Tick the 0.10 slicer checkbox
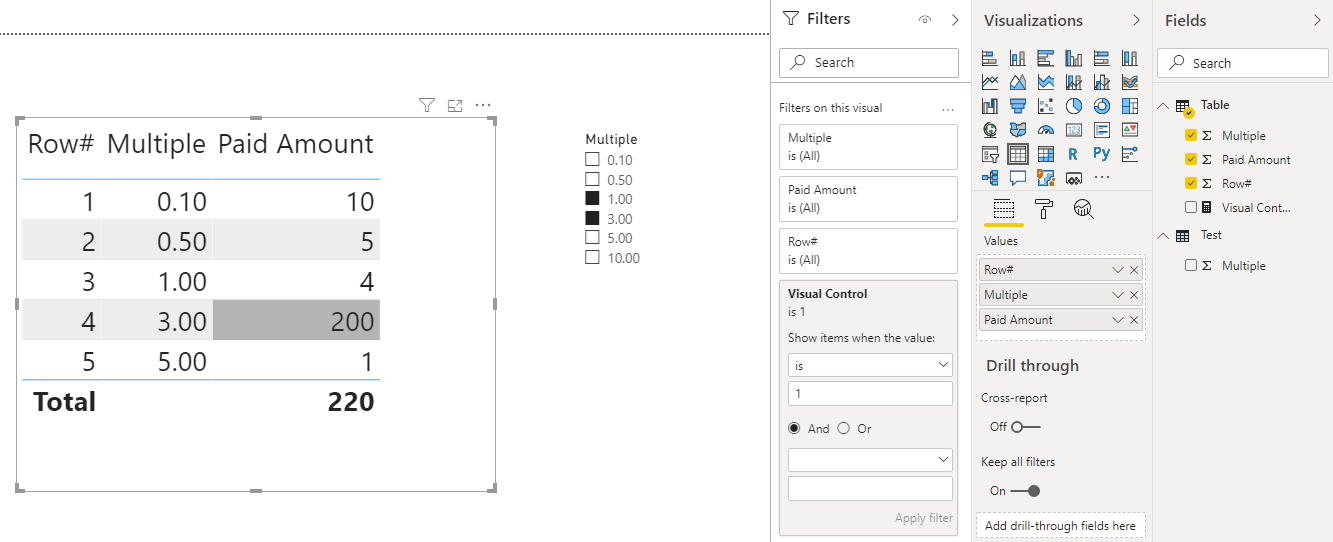 (592, 160)
